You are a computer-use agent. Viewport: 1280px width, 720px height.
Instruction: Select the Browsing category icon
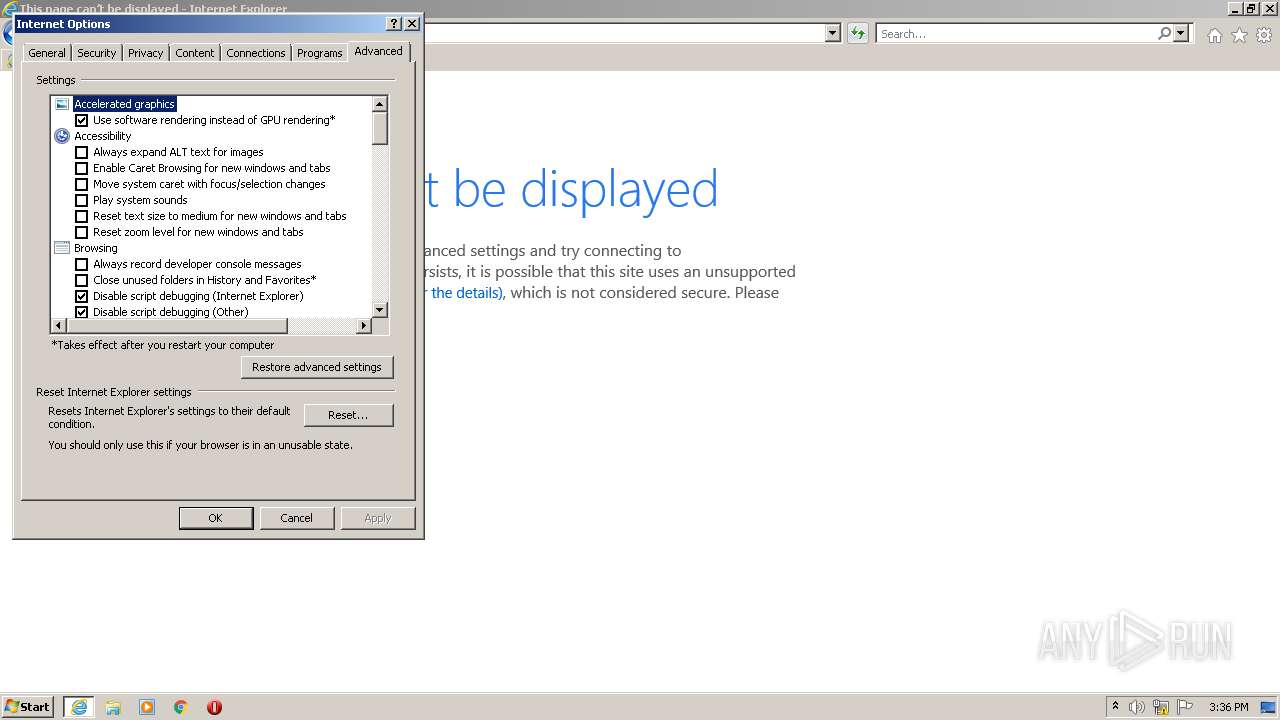pos(62,248)
